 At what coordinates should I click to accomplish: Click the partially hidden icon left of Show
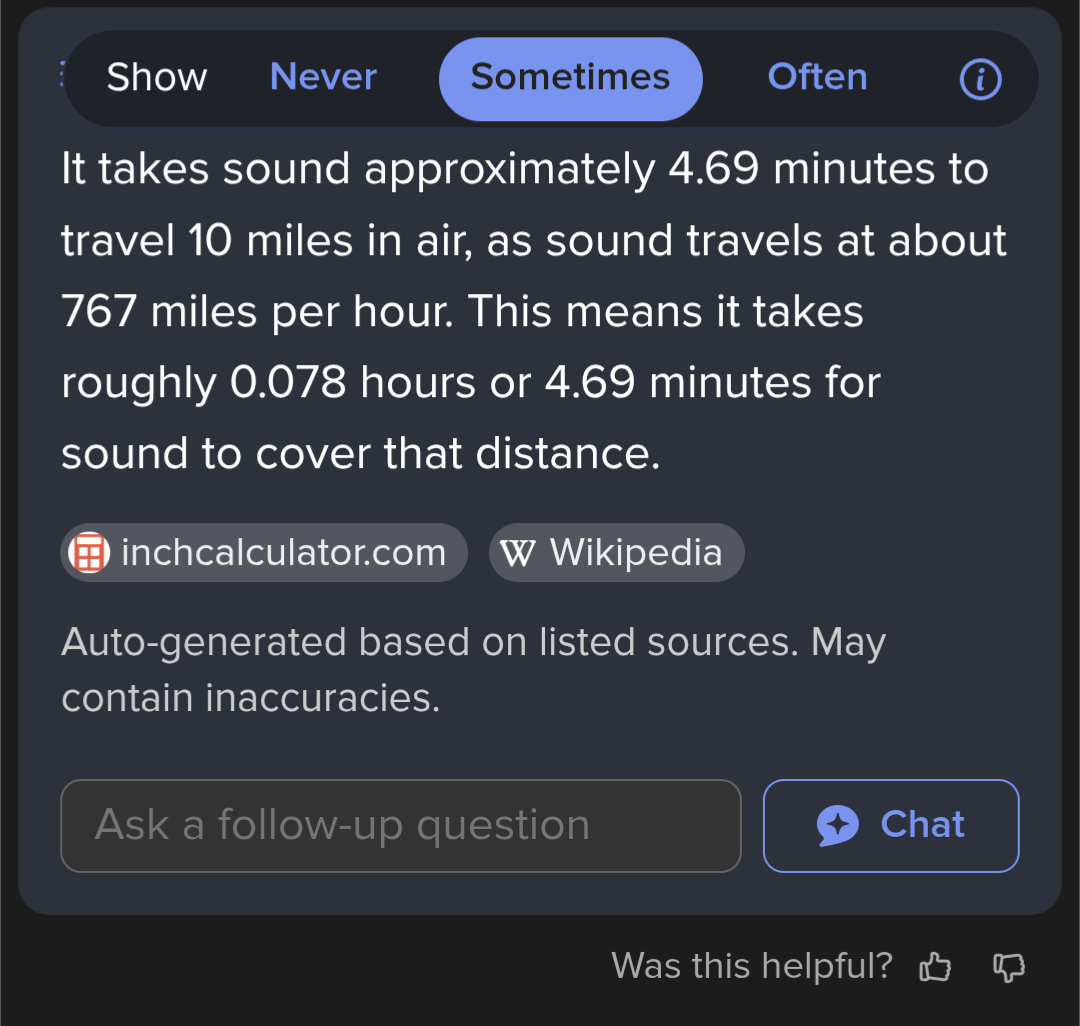click(62, 74)
